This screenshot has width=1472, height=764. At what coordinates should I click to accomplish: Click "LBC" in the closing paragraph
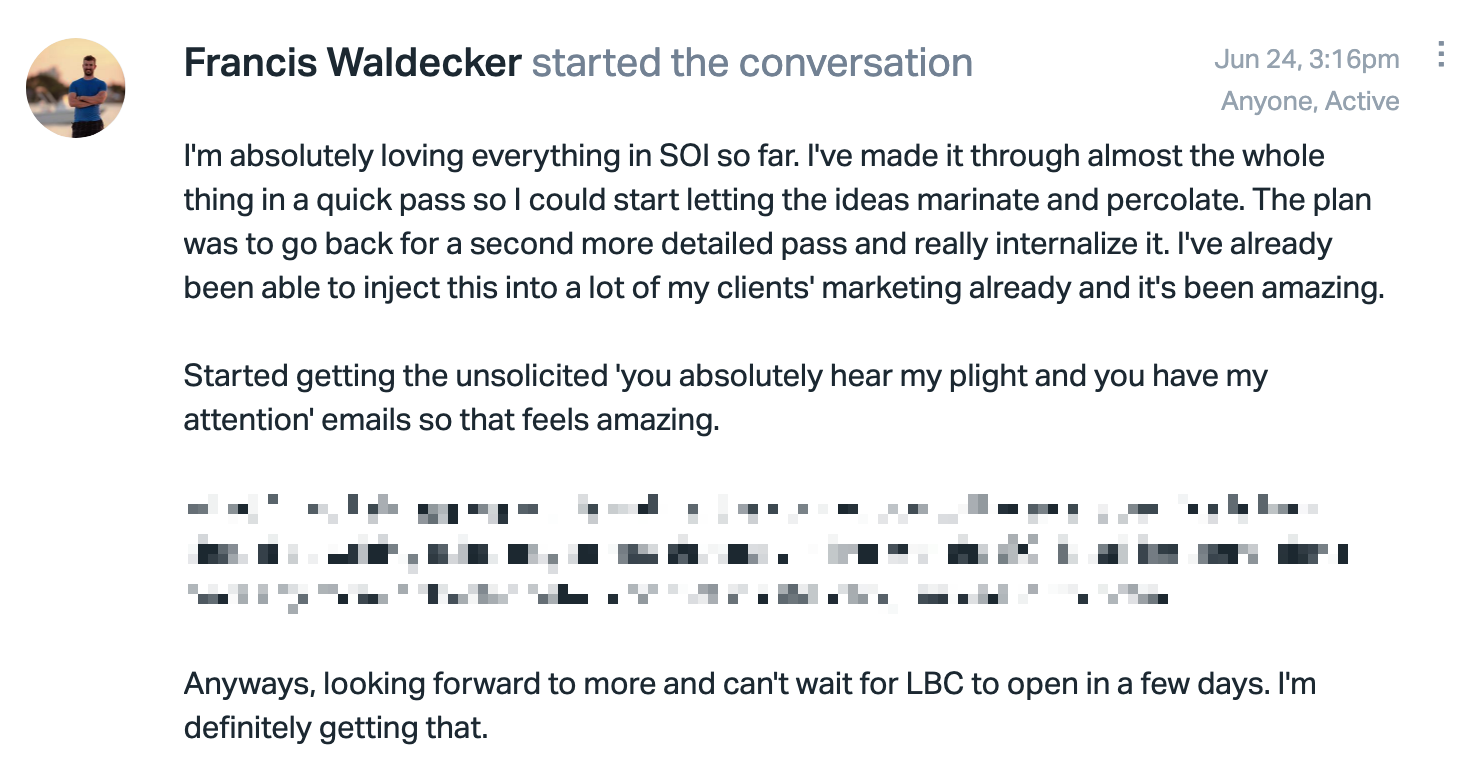pos(934,685)
